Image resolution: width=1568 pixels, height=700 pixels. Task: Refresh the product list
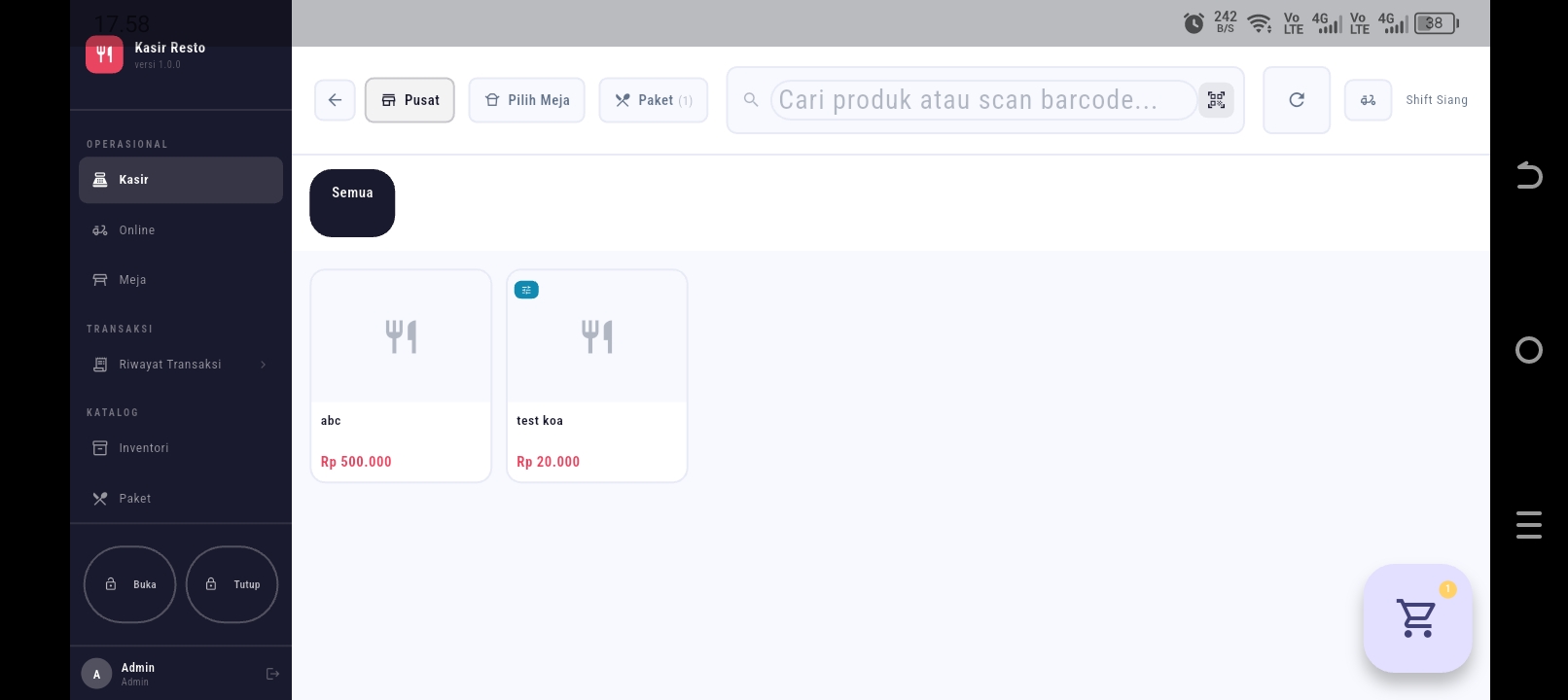point(1297,100)
